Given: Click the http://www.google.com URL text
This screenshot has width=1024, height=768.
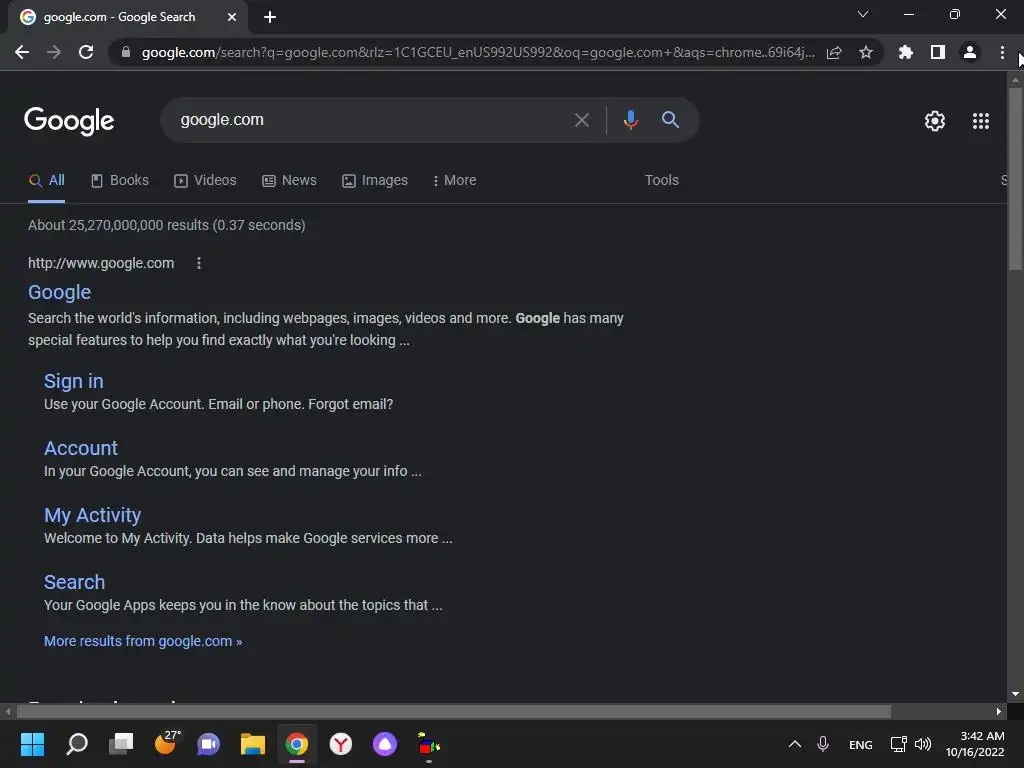Looking at the screenshot, I should [x=101, y=263].
